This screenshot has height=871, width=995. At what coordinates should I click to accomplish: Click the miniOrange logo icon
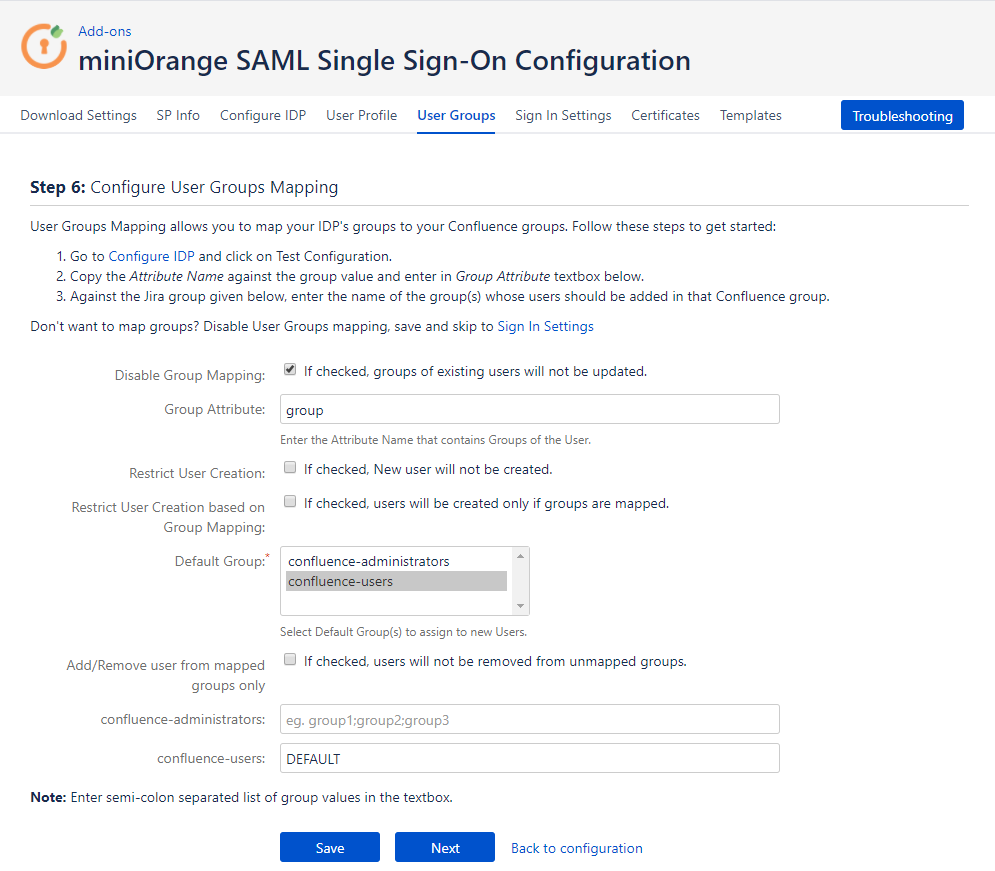coord(44,46)
